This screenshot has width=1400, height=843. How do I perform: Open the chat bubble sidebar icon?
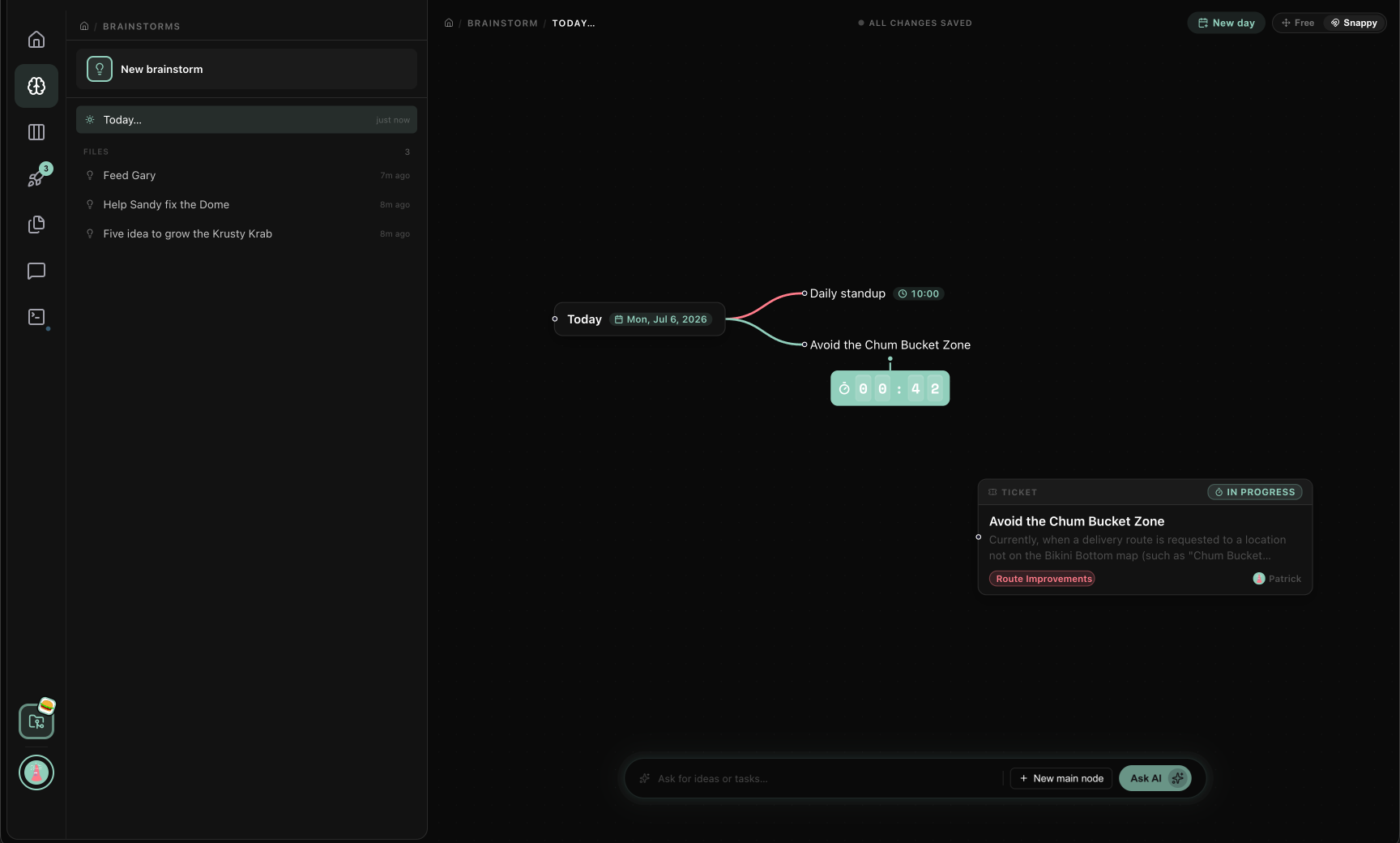tap(36, 271)
